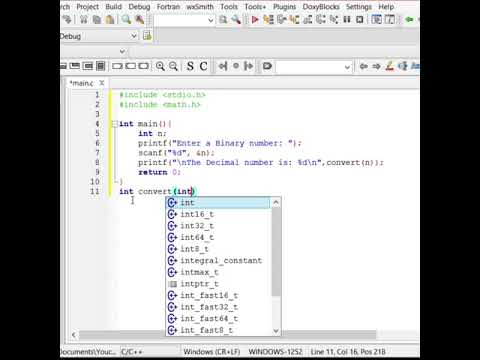Pause debugger with Break debugger icon
The image size is (480, 360).
point(347,20)
